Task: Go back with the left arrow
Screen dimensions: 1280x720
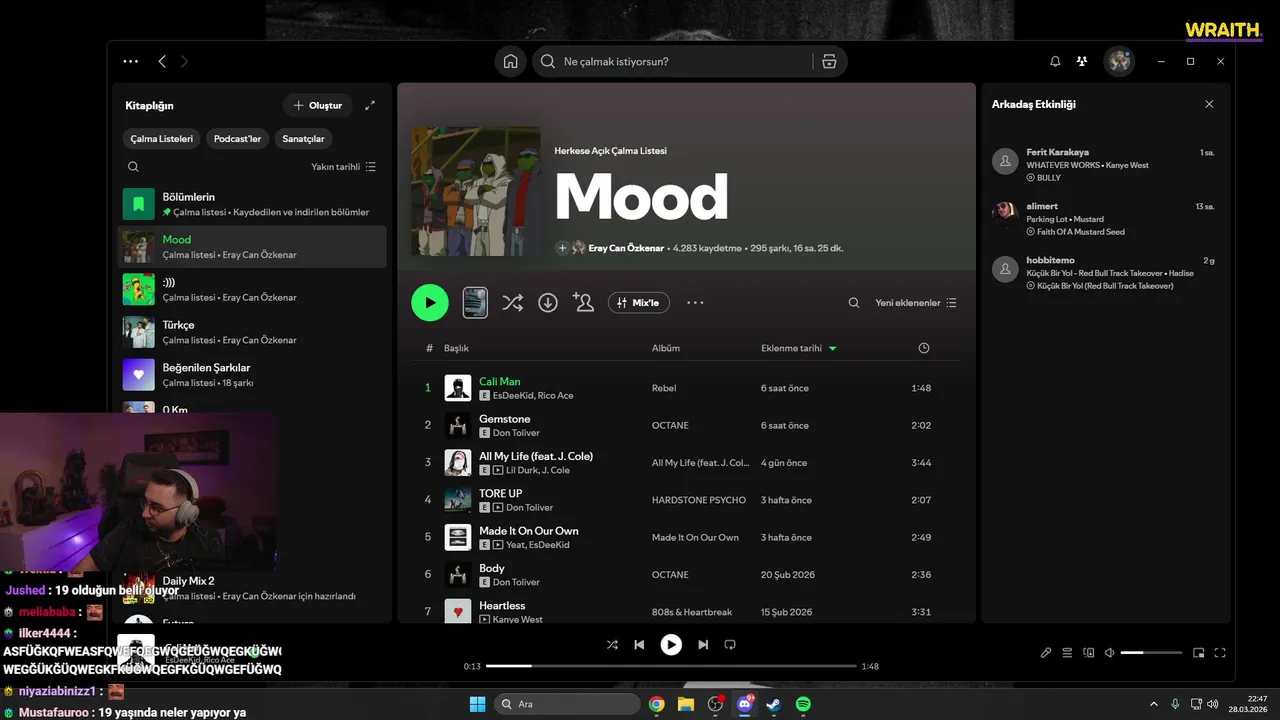Action: pyautogui.click(x=162, y=61)
